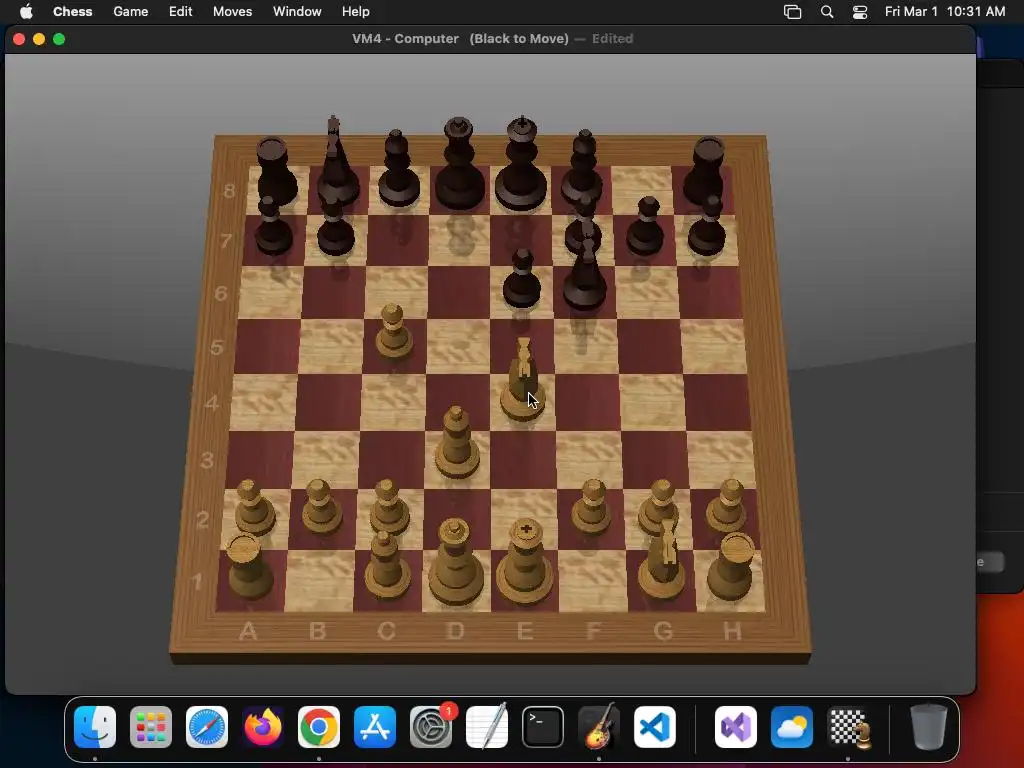Launch Safari from the Dock
Image resolution: width=1024 pixels, height=768 pixels.
[207, 727]
